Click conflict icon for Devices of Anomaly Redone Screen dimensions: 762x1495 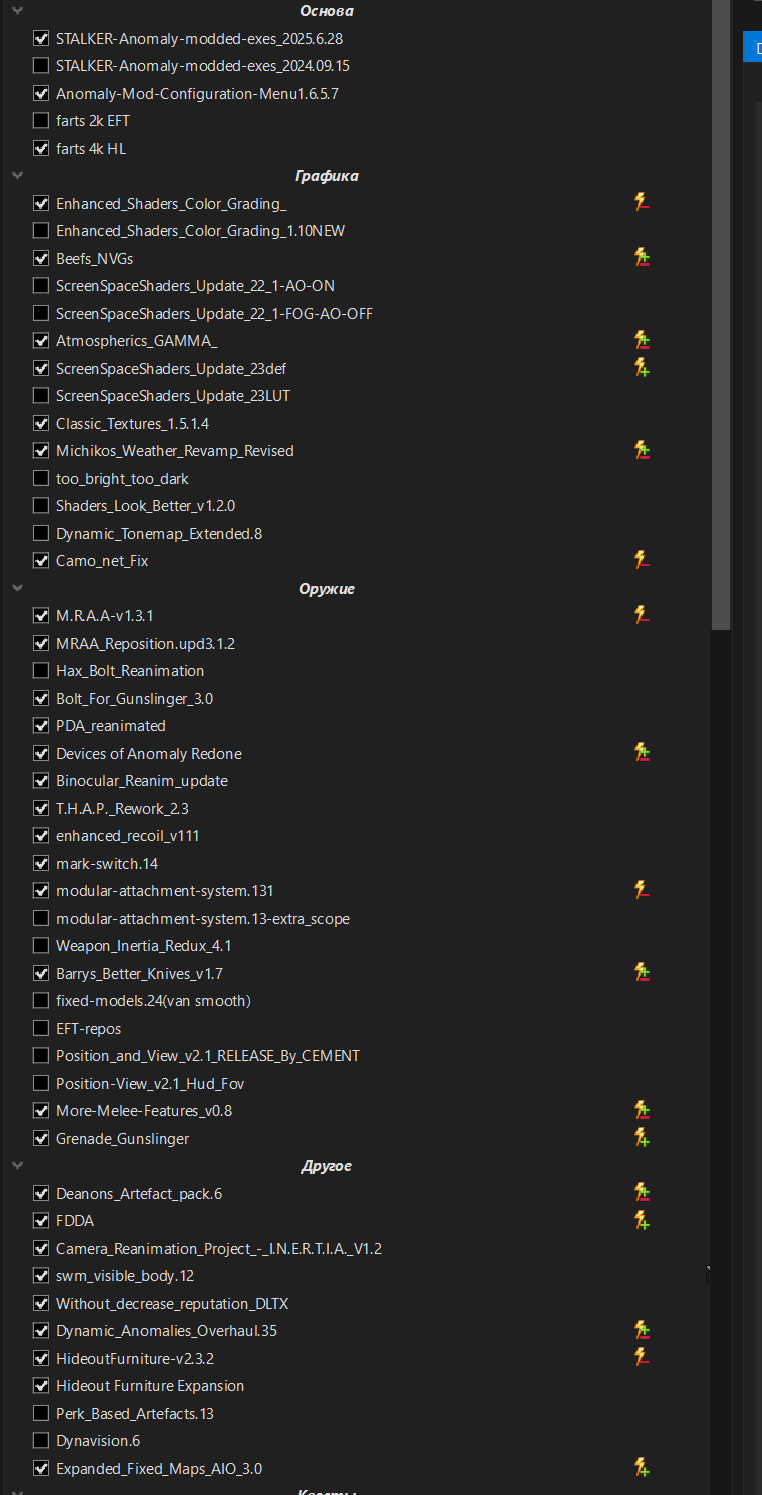(x=642, y=753)
